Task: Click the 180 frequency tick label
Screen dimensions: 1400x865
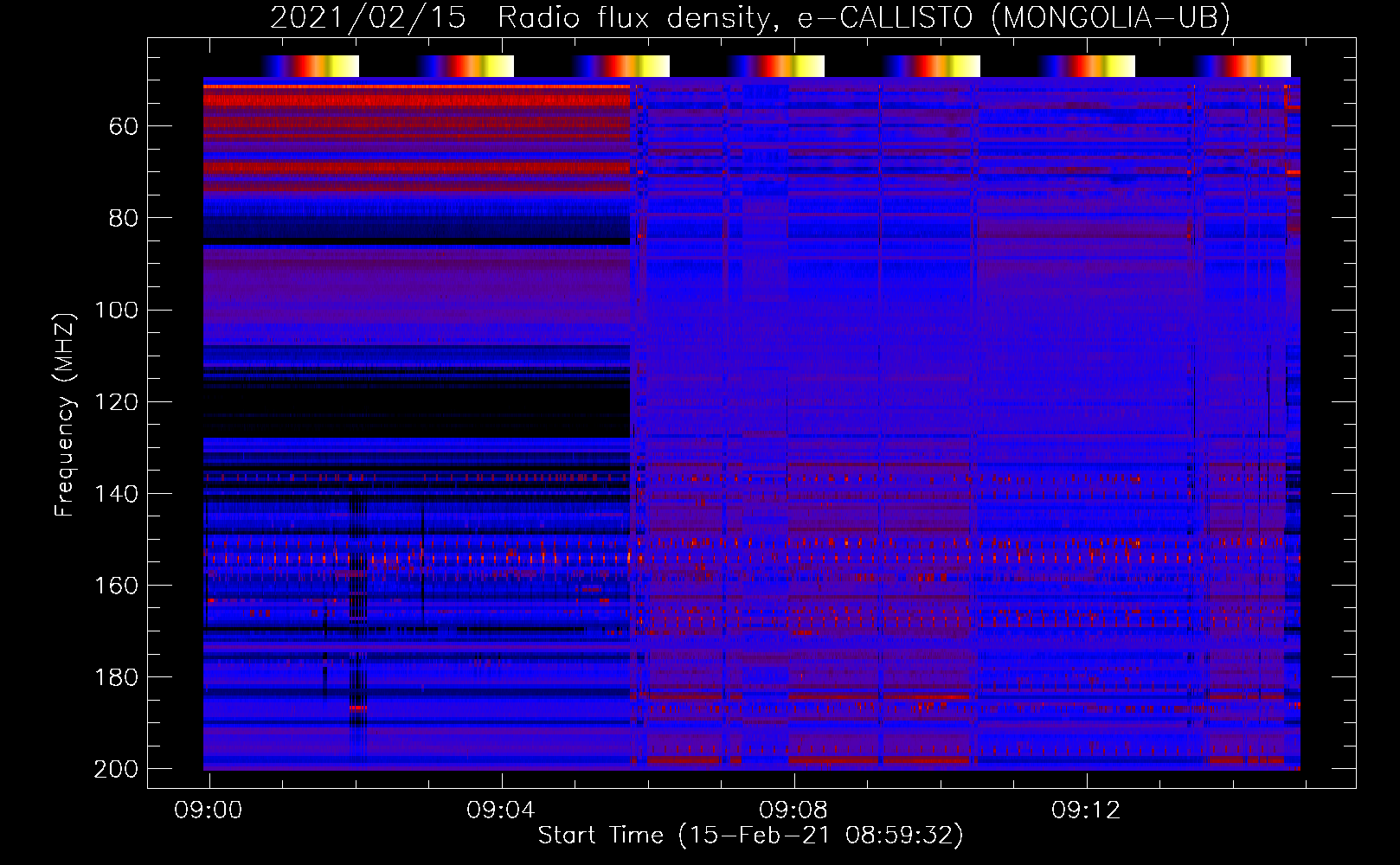Action: (x=116, y=676)
